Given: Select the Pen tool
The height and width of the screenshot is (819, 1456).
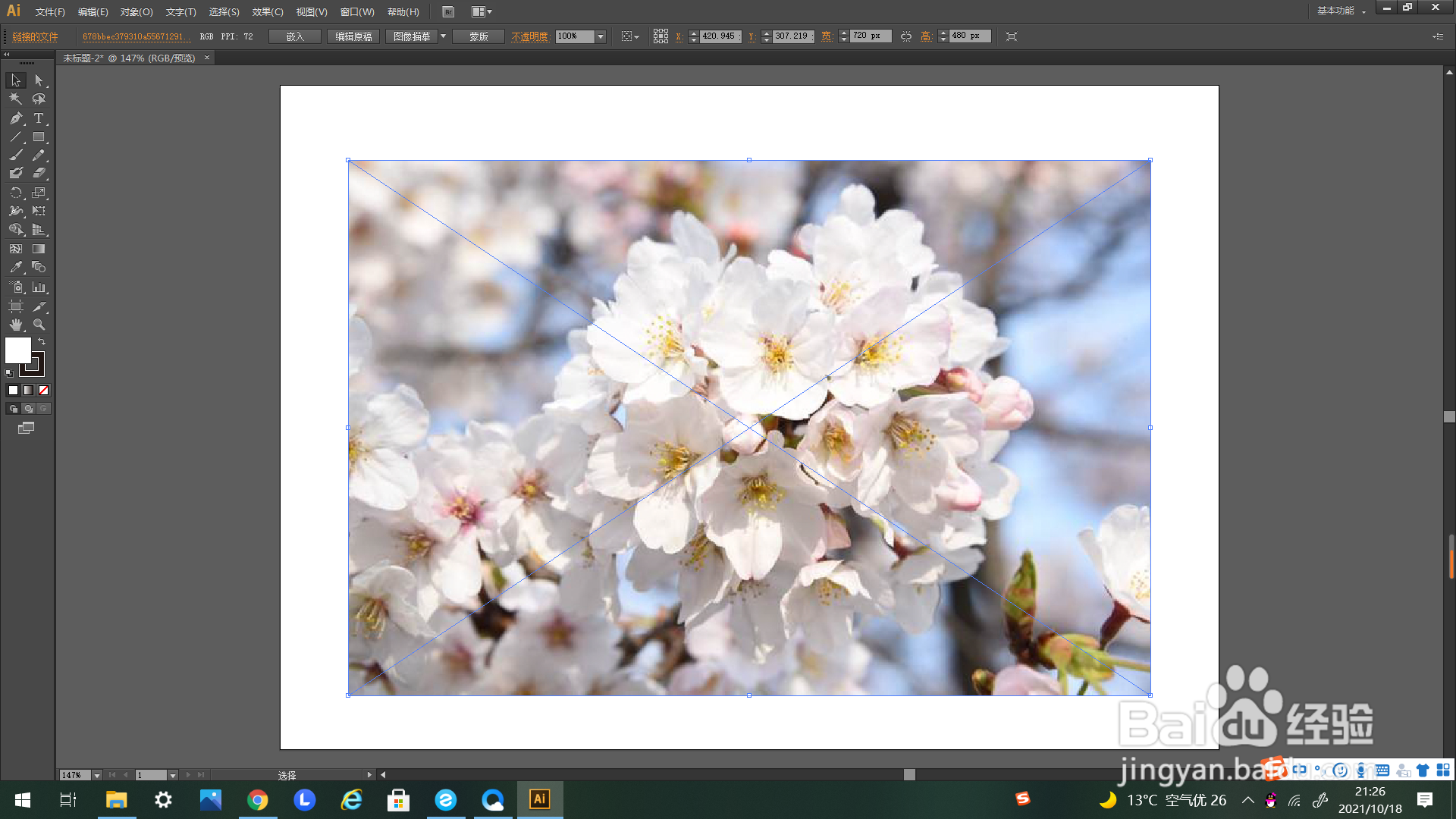Looking at the screenshot, I should 15,118.
